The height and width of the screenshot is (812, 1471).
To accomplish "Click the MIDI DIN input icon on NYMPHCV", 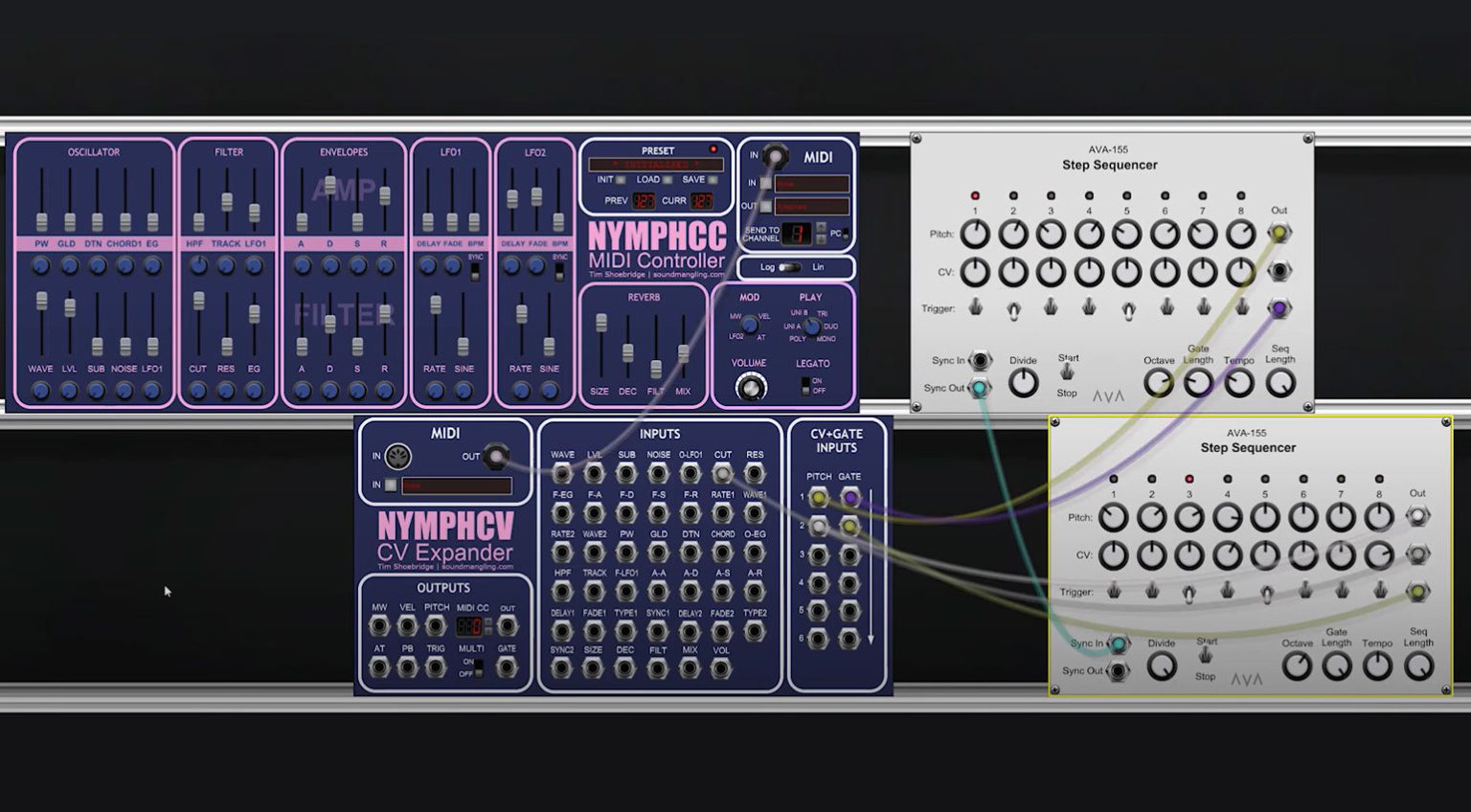I will (x=396, y=456).
